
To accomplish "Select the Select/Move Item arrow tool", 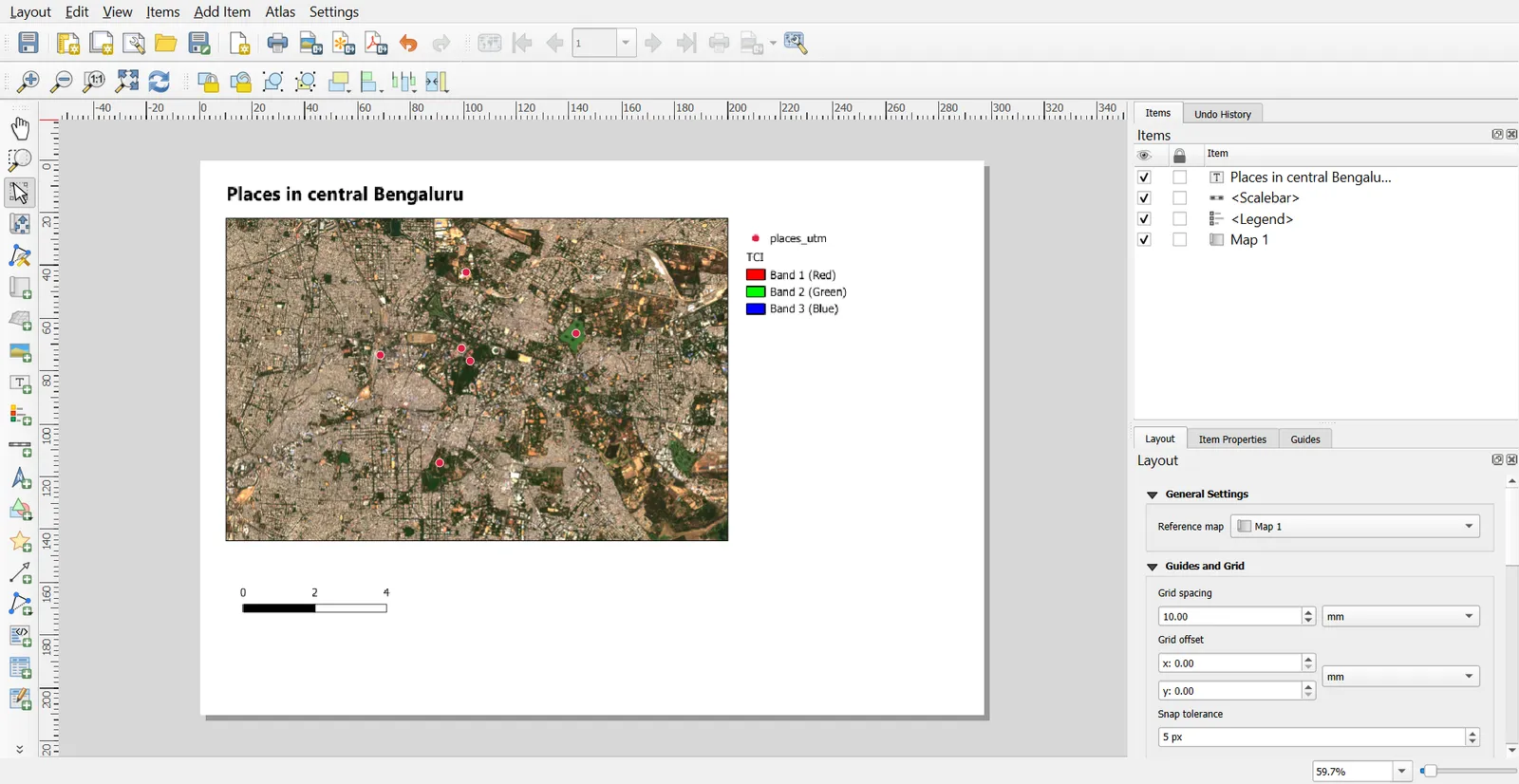I will (20, 192).
